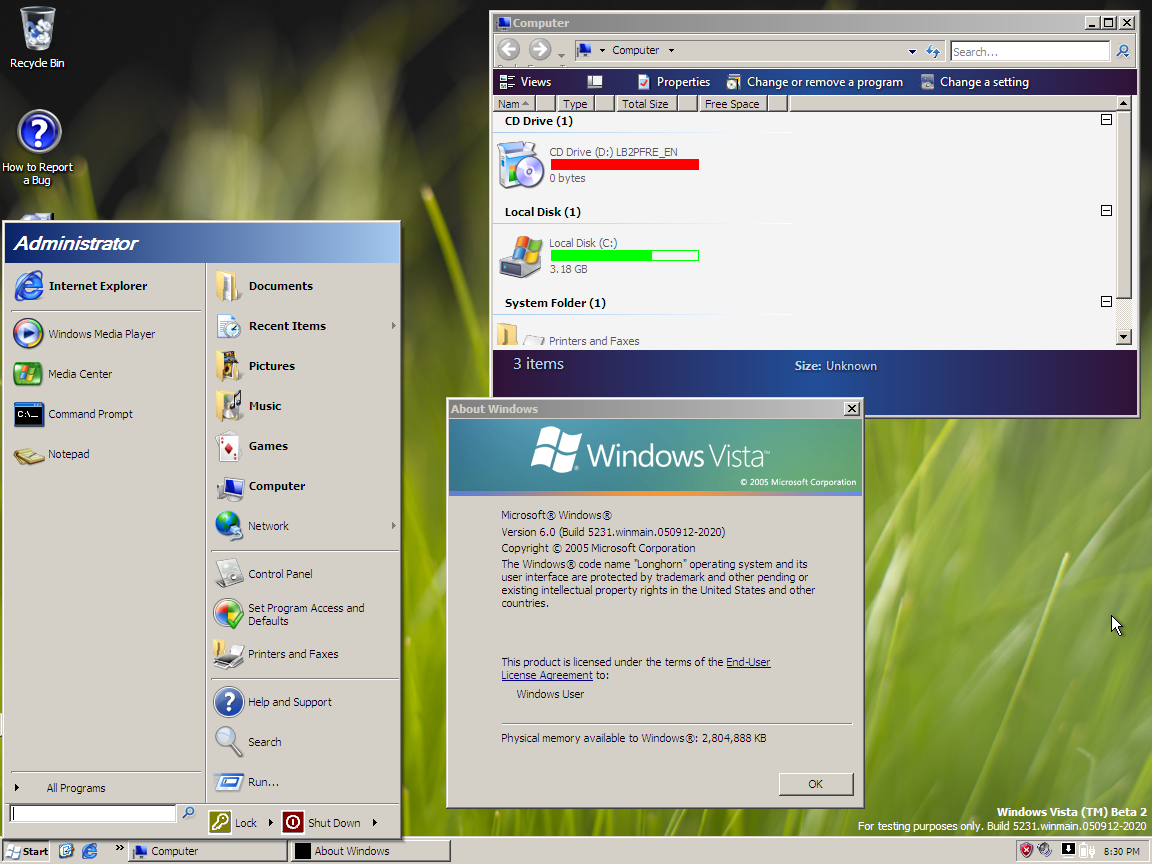This screenshot has height=864, width=1152.
Task: Click Properties in Computer toolbar
Action: (674, 82)
